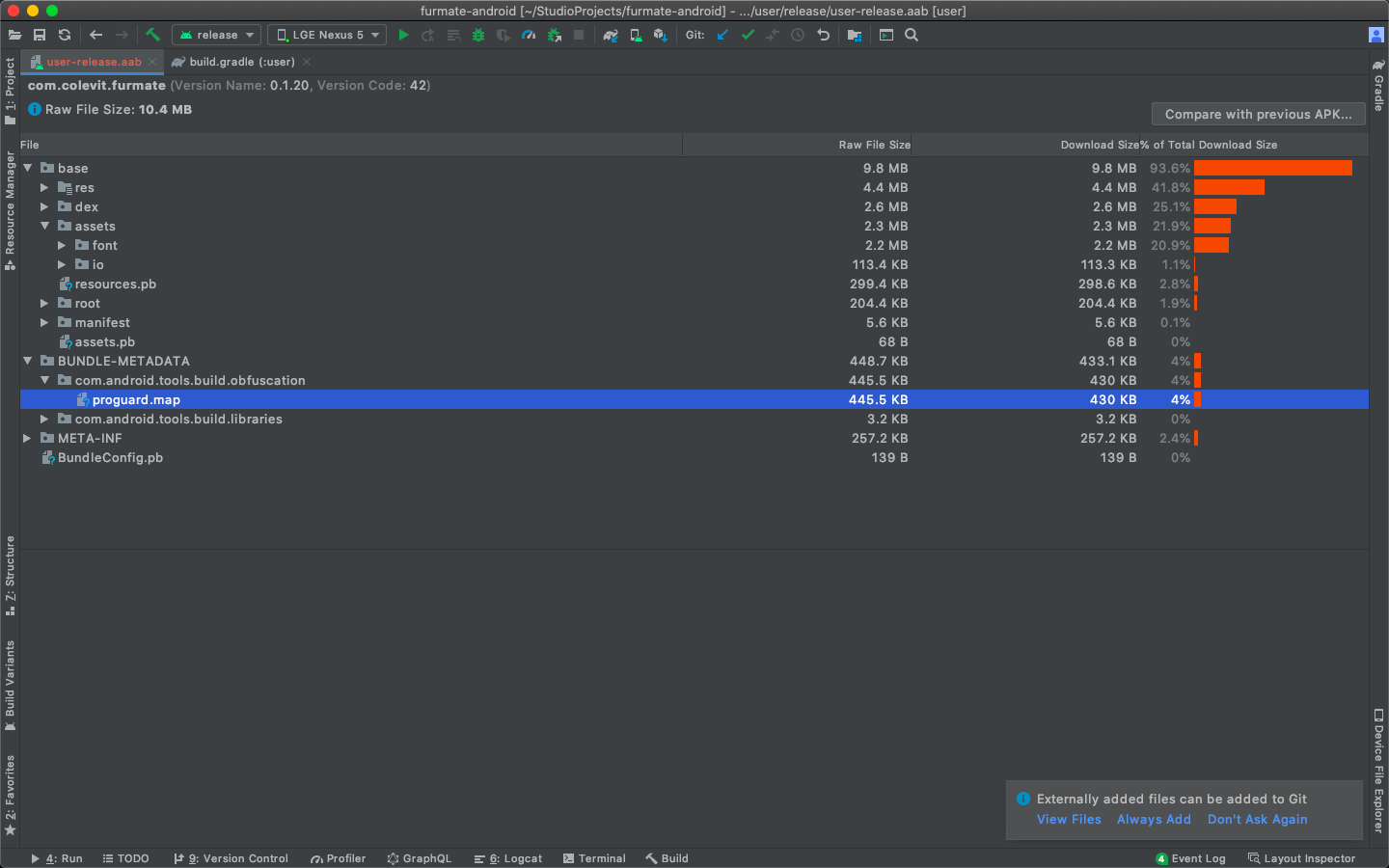Click the Back navigation arrow
The width and height of the screenshot is (1389, 868).
click(95, 35)
